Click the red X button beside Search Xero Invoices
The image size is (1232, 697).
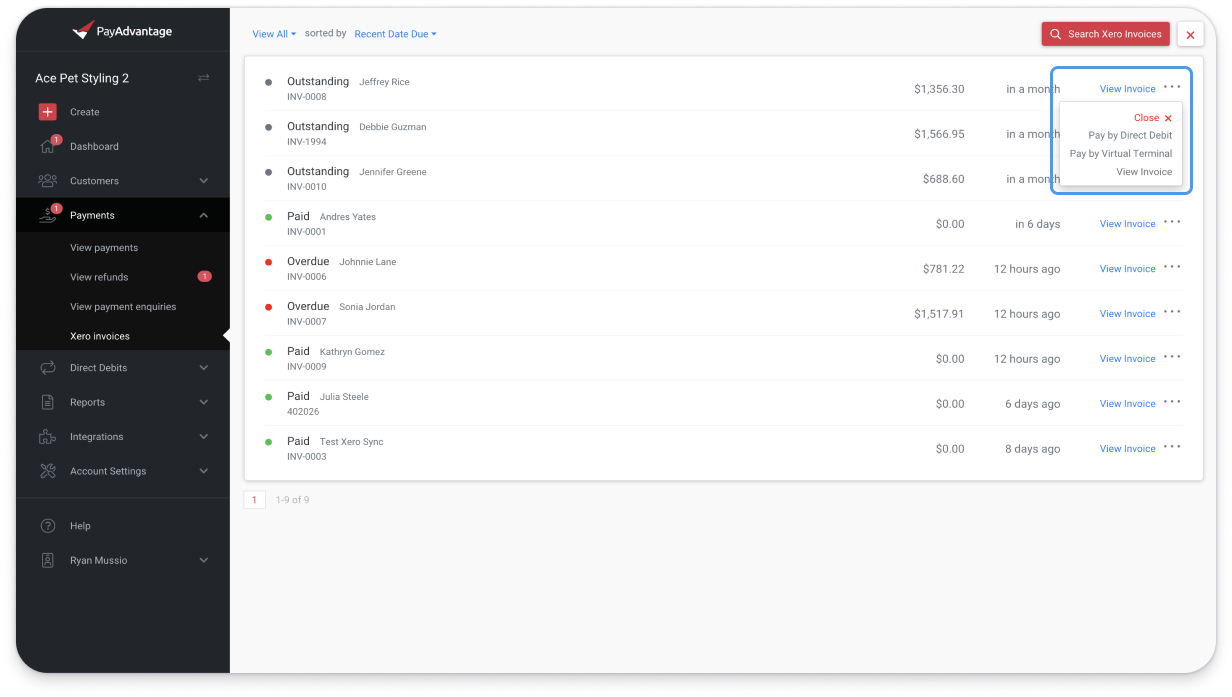(1190, 34)
